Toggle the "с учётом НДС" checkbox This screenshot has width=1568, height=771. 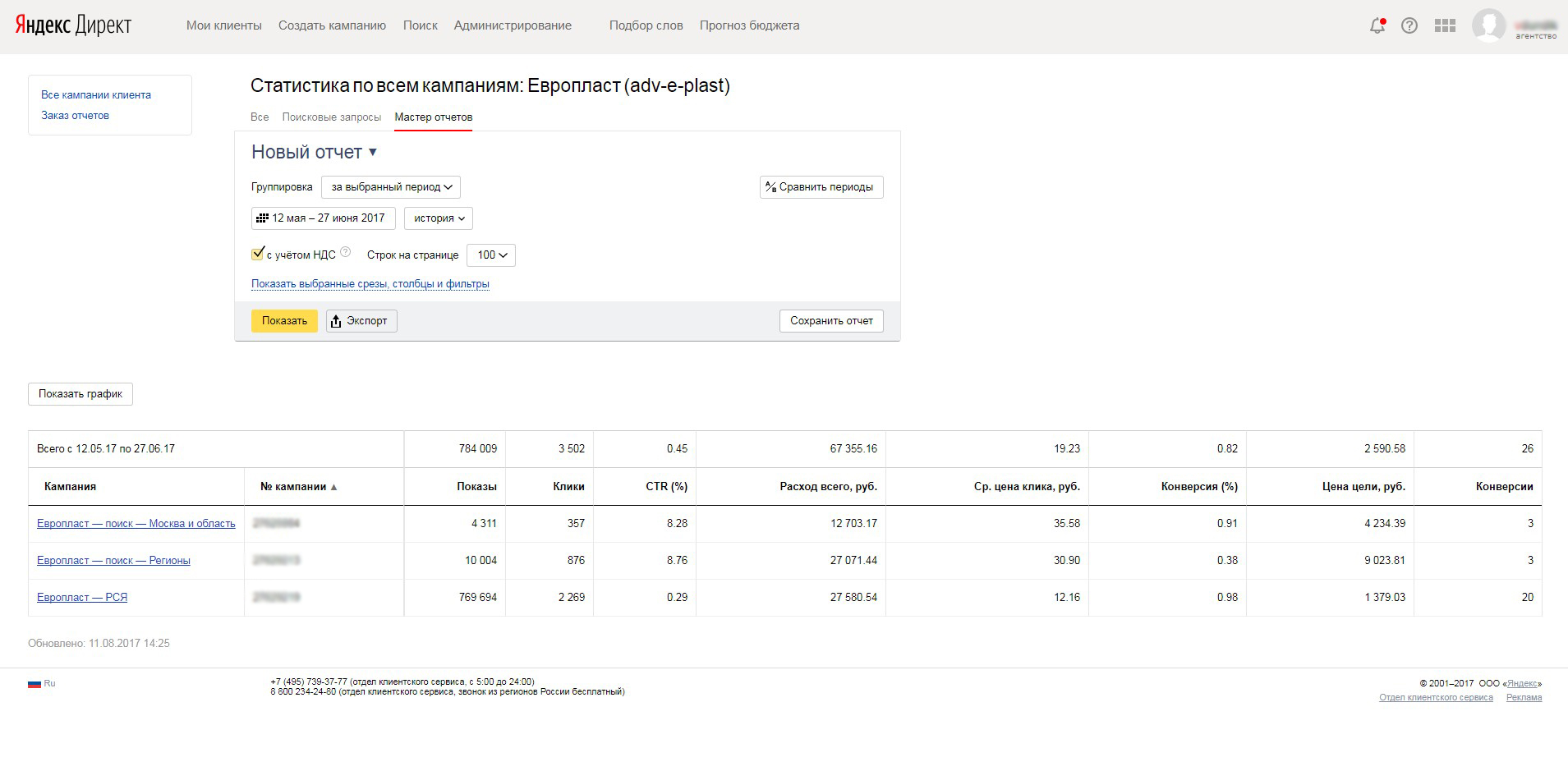click(258, 254)
